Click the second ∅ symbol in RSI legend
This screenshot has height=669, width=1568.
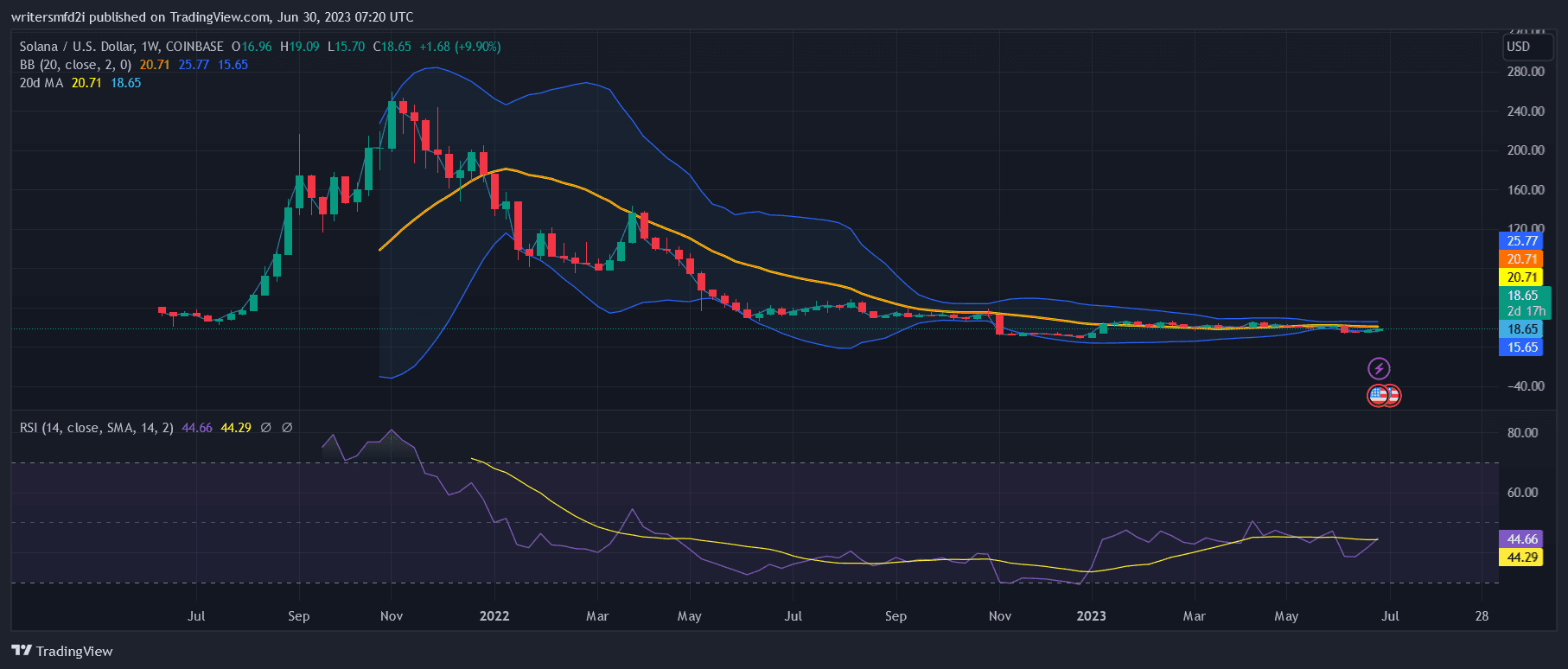[x=287, y=428]
